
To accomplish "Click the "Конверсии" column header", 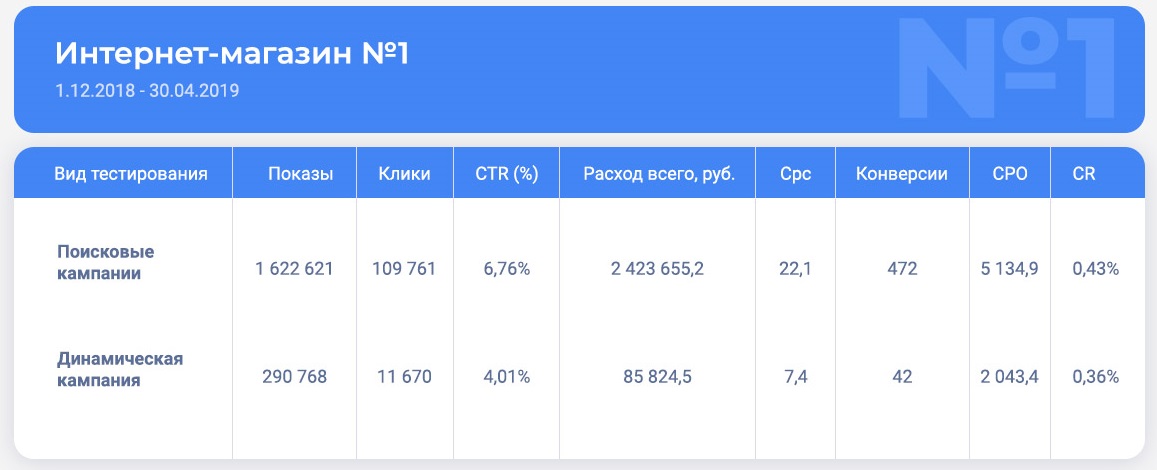I will click(902, 174).
